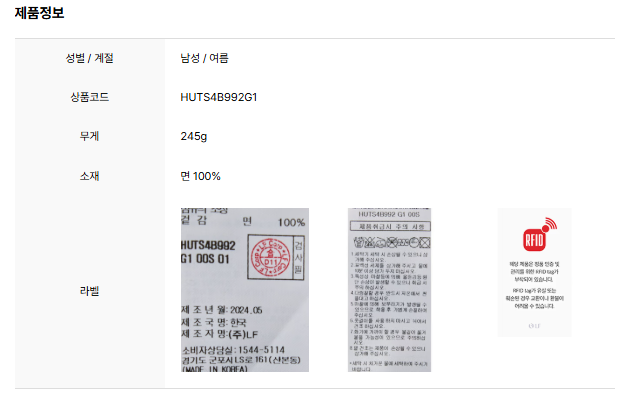The width and height of the screenshot is (629, 409).
Task: Click the 제품정보 section heading
Action: (x=39, y=12)
